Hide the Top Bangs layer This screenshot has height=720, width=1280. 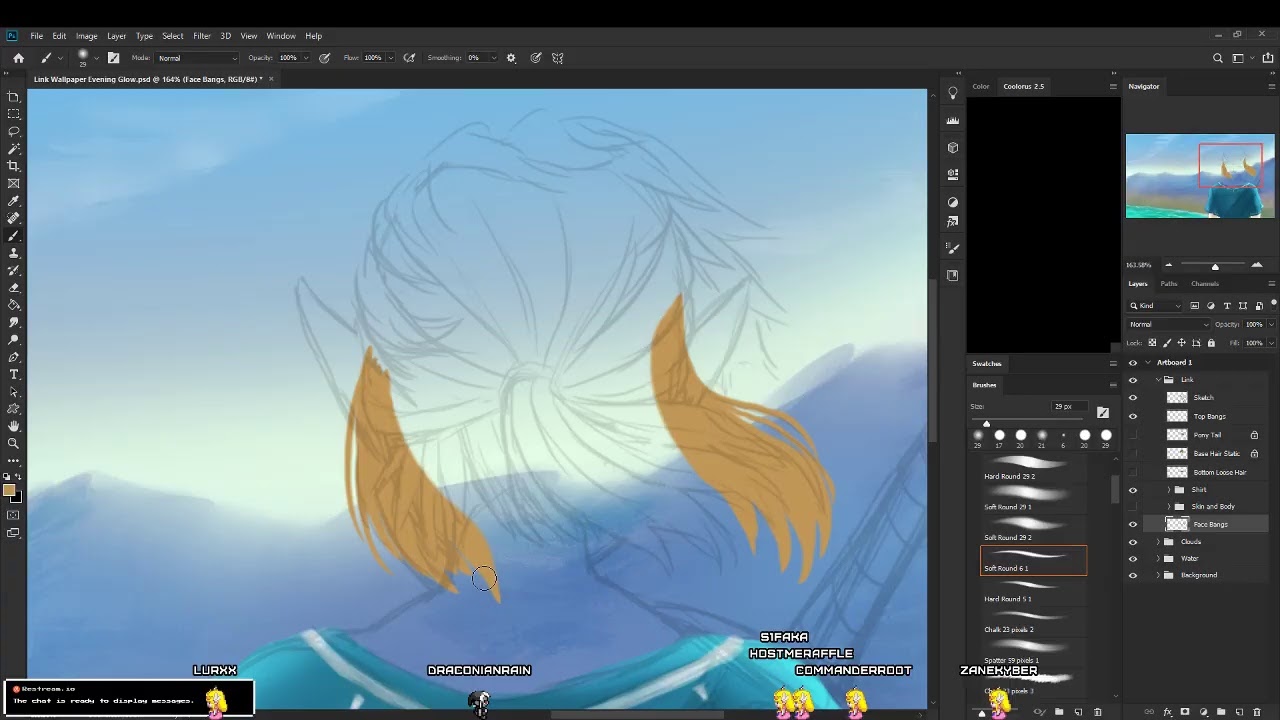pyautogui.click(x=1133, y=416)
